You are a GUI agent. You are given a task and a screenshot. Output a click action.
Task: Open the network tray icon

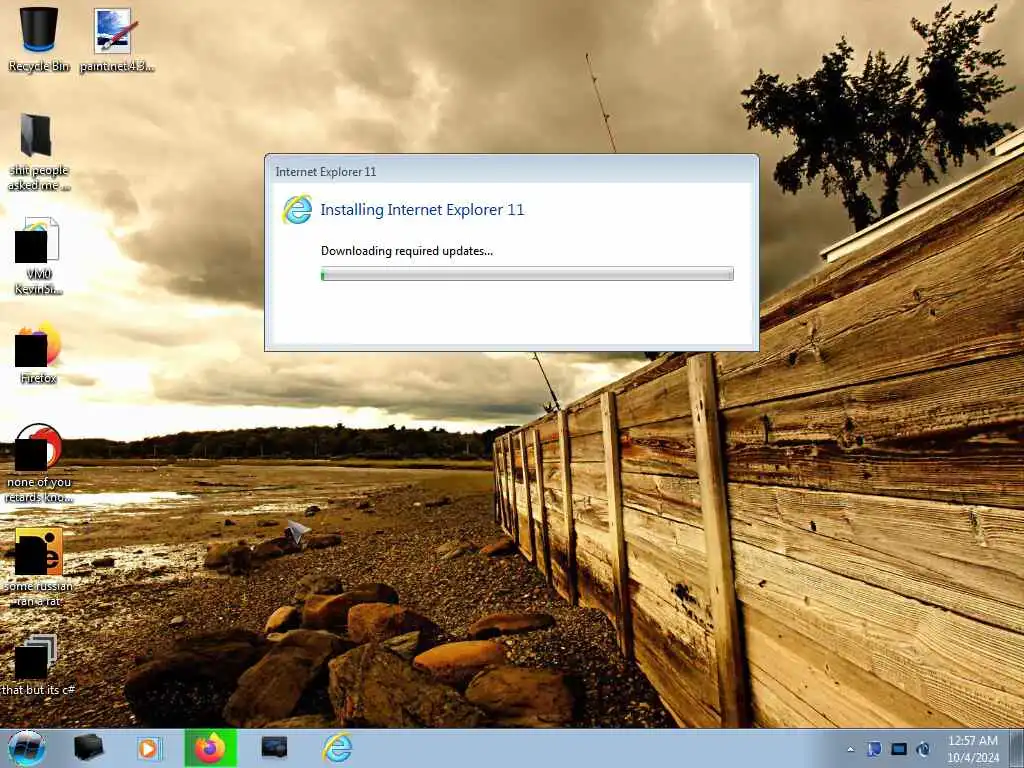(899, 749)
